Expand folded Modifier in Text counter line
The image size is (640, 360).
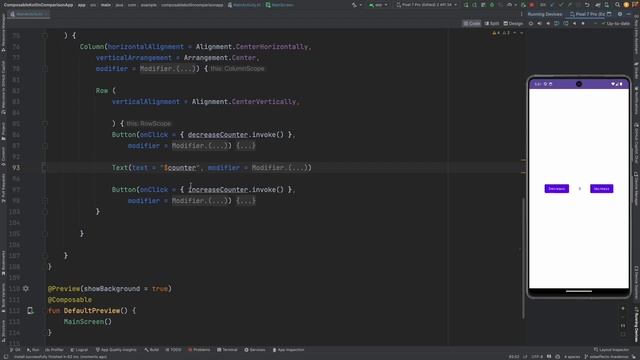coord(279,168)
